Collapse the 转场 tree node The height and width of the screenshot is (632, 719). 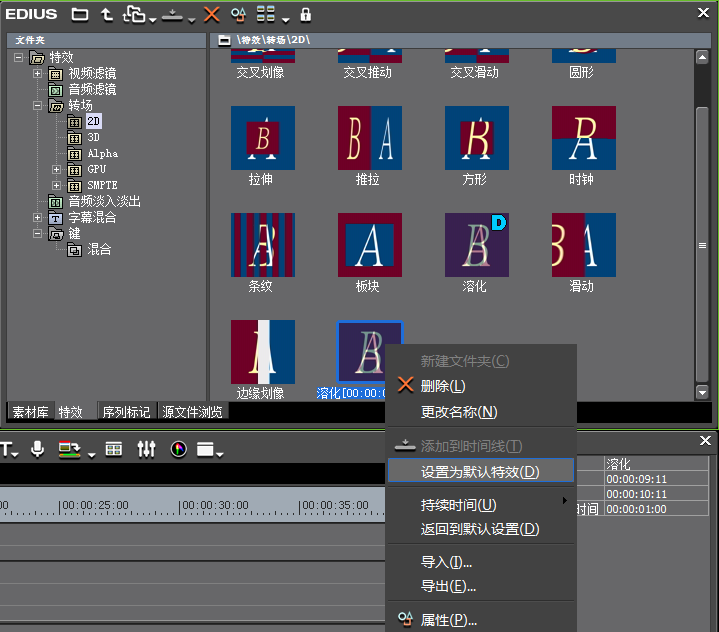click(x=38, y=106)
